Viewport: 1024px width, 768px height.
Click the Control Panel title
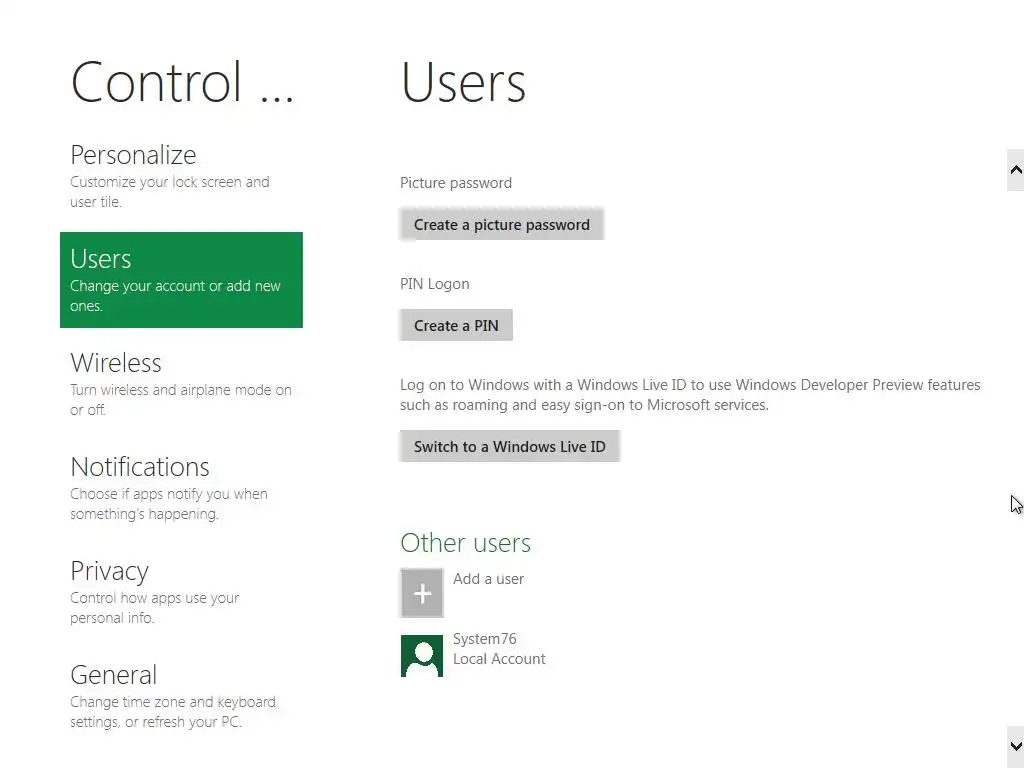182,82
